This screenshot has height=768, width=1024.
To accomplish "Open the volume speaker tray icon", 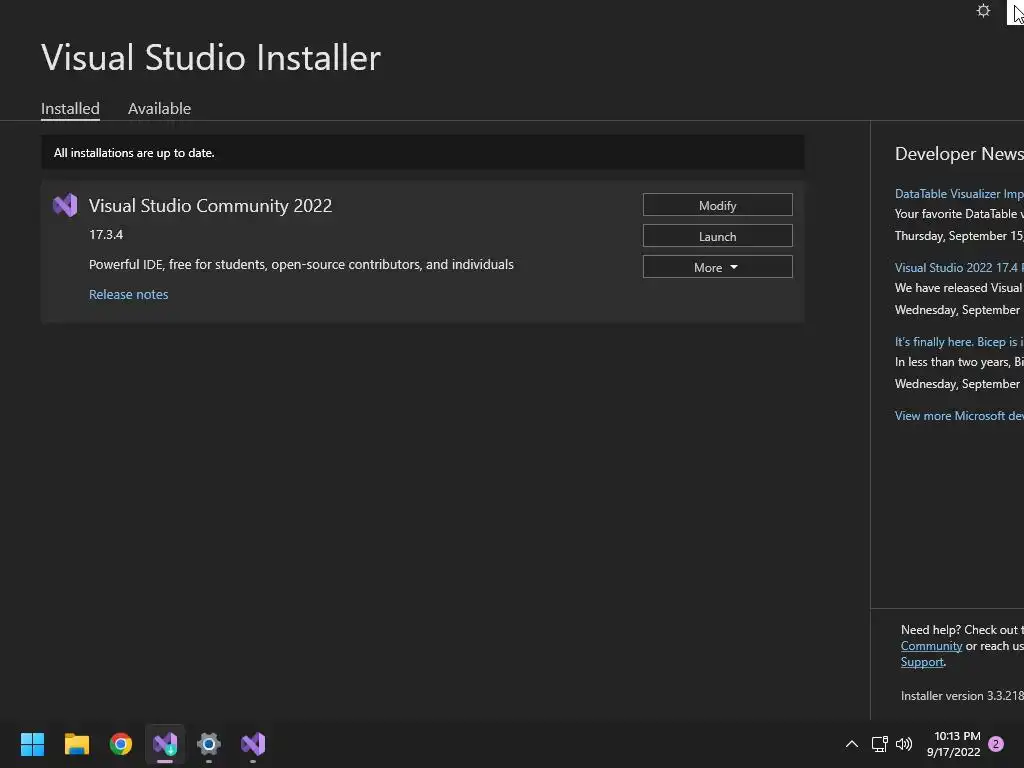I will pos(904,743).
